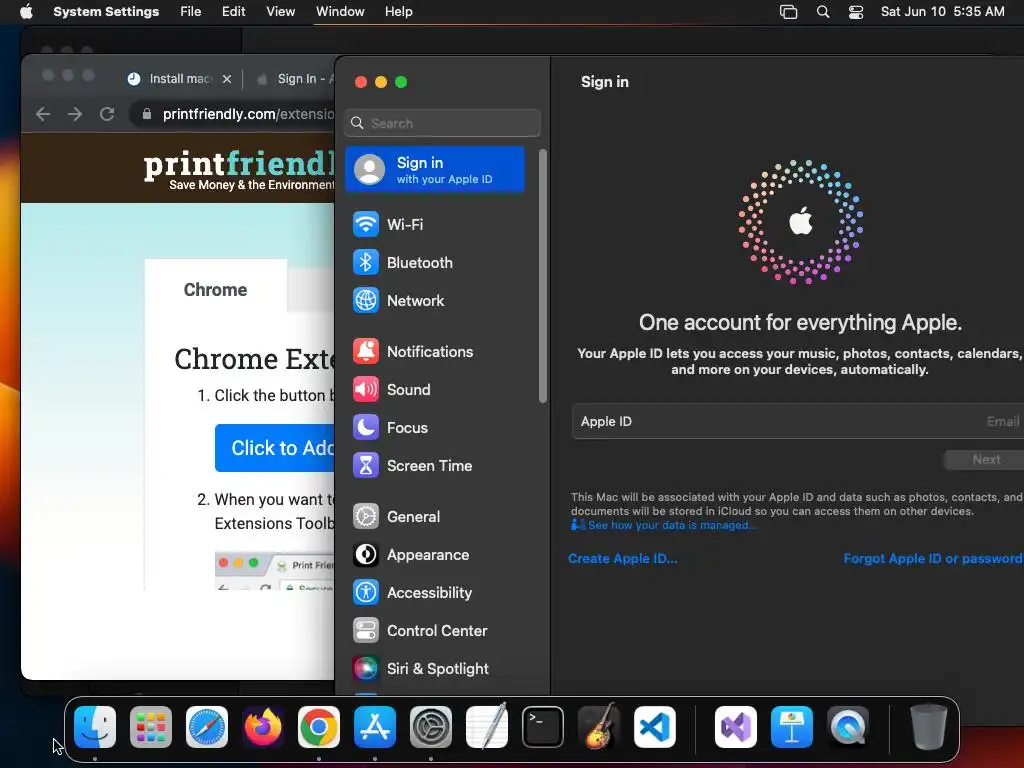
Task: Open Firefox from the Dock
Action: 263,727
